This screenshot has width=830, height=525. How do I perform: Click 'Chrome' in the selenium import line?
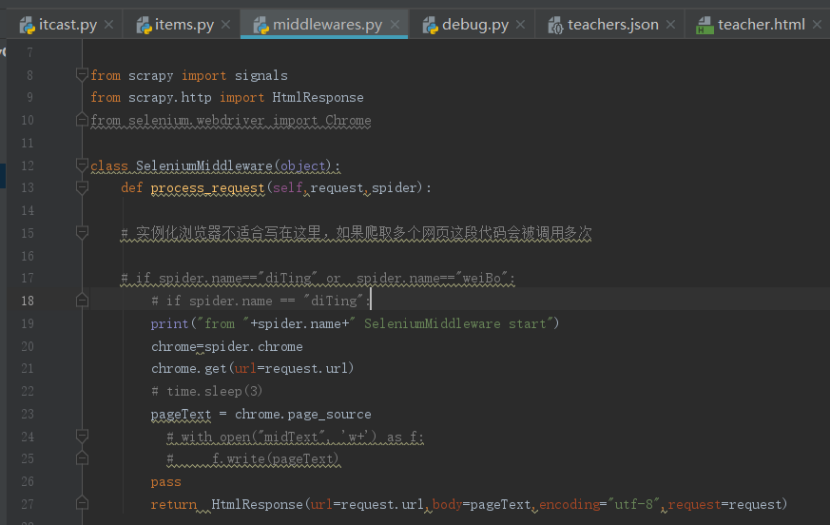pos(348,121)
